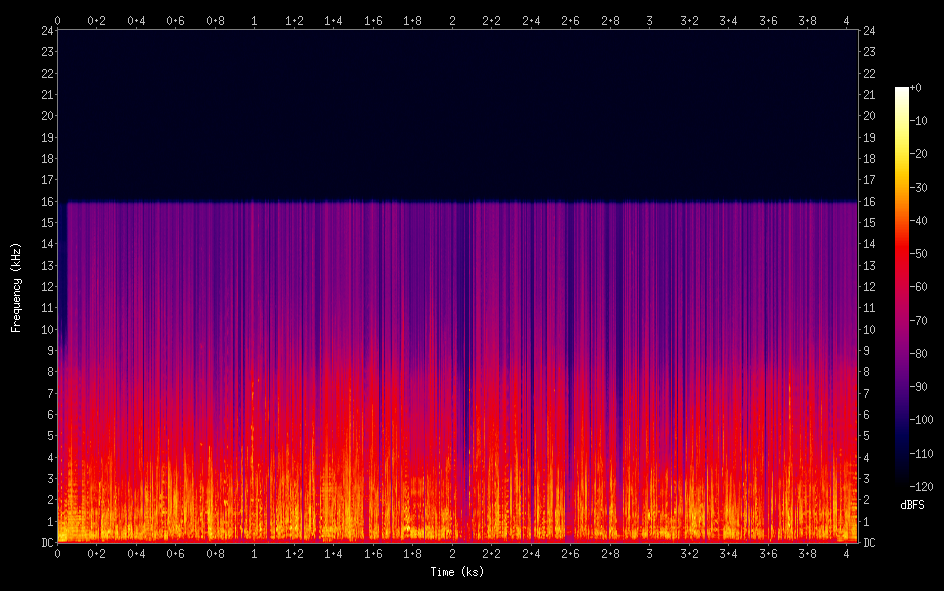The width and height of the screenshot is (944, 591).
Task: Select the 24 kHz tick on right axis
Action: [869, 31]
